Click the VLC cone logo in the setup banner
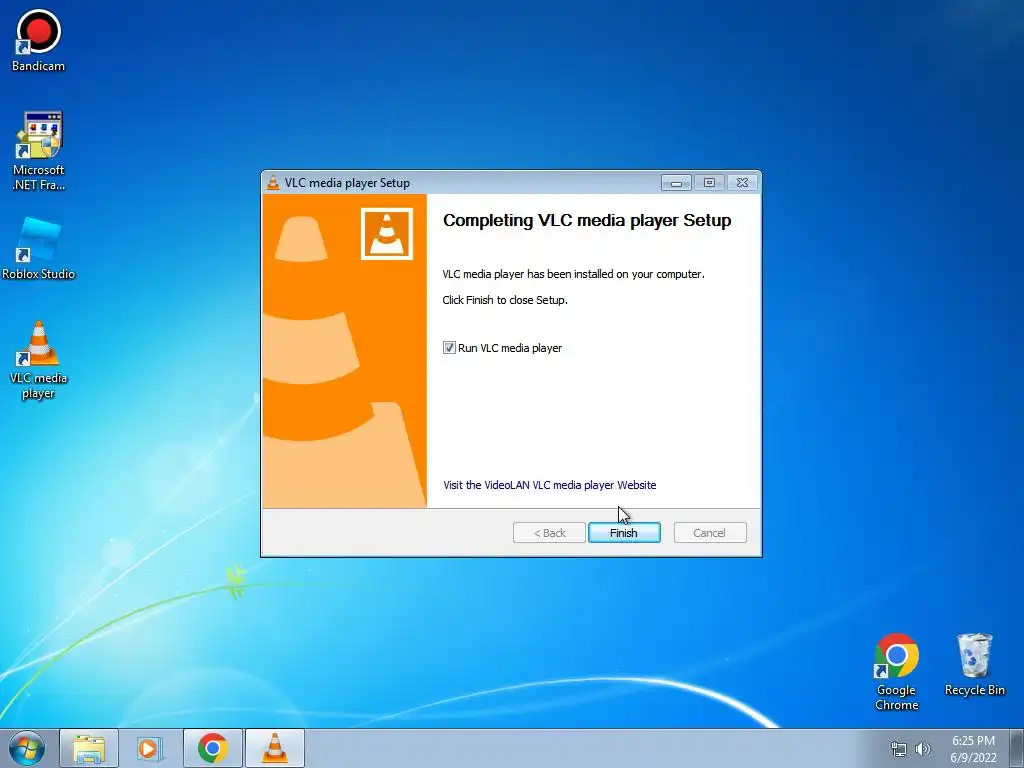The height and width of the screenshot is (768, 1024). click(x=387, y=234)
